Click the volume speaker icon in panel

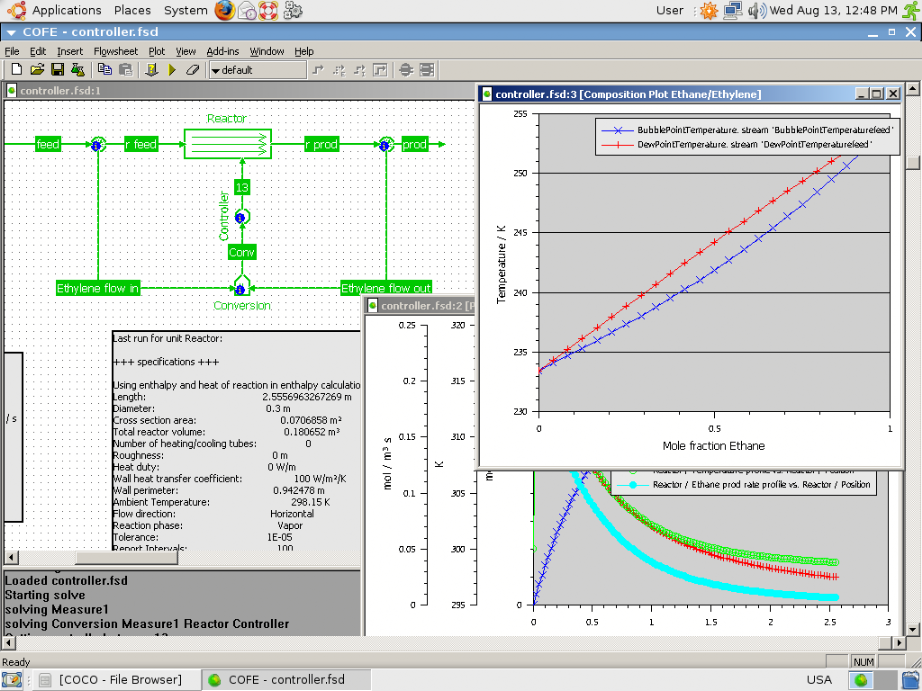[757, 10]
